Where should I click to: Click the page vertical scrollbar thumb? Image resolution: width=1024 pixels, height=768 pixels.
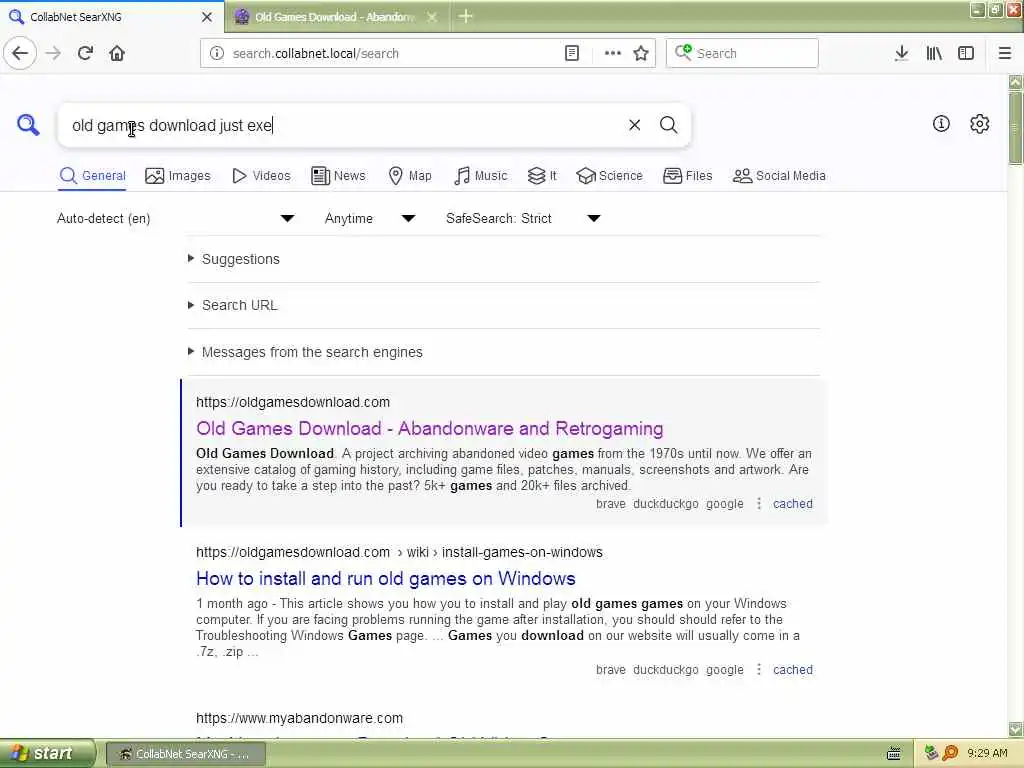(x=1016, y=127)
